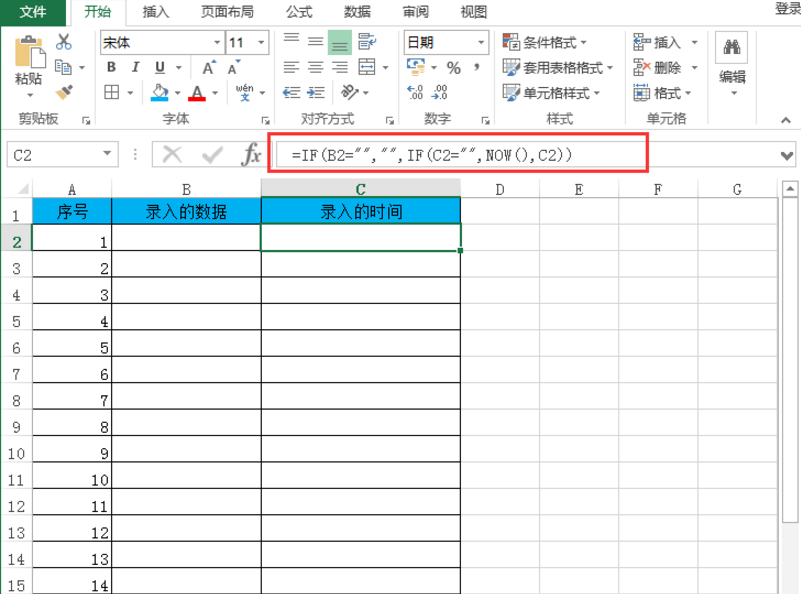Image resolution: width=801 pixels, height=594 pixels.
Task: Open the font name dropdown
Action: pyautogui.click(x=216, y=42)
